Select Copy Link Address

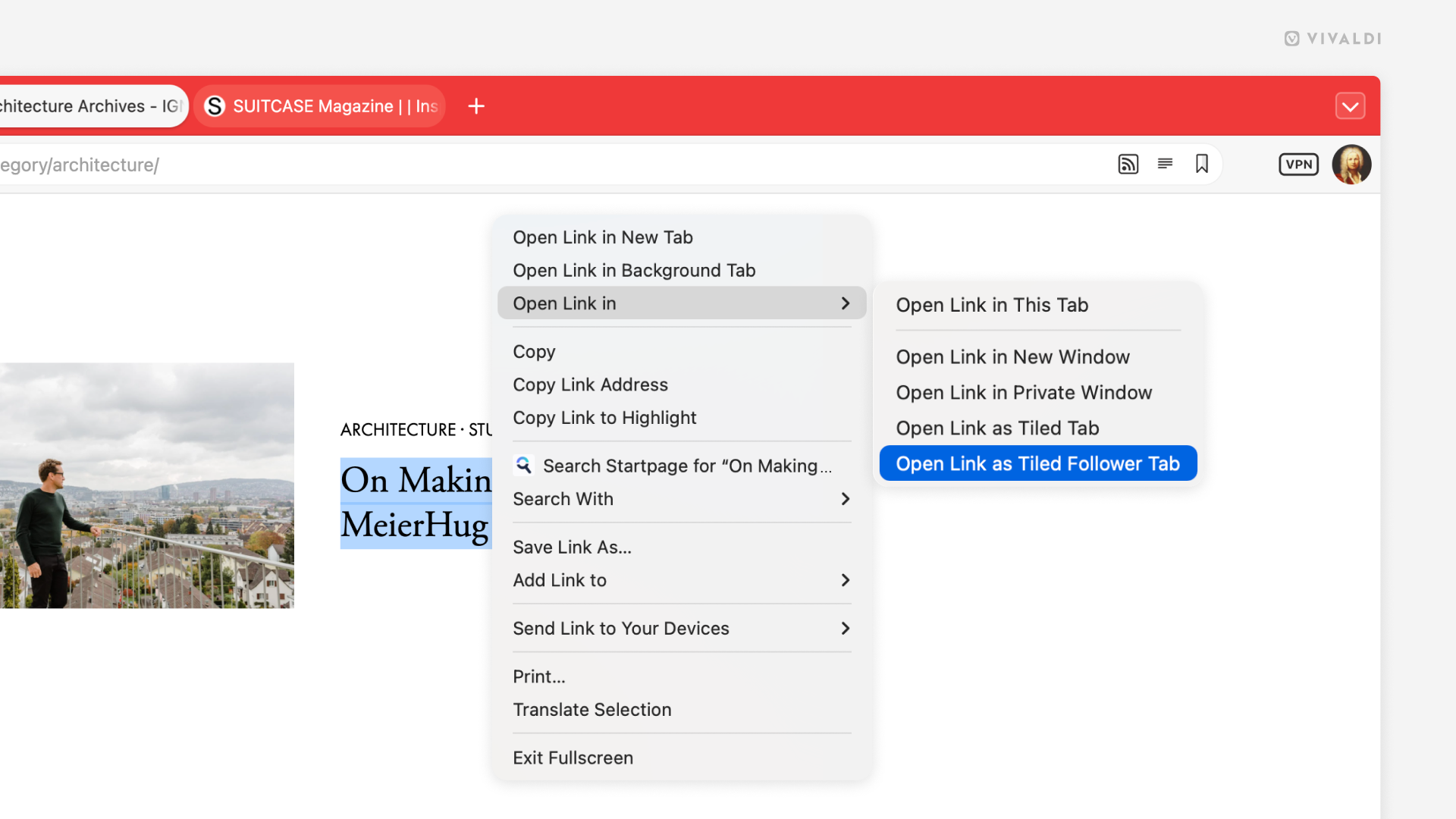click(590, 384)
